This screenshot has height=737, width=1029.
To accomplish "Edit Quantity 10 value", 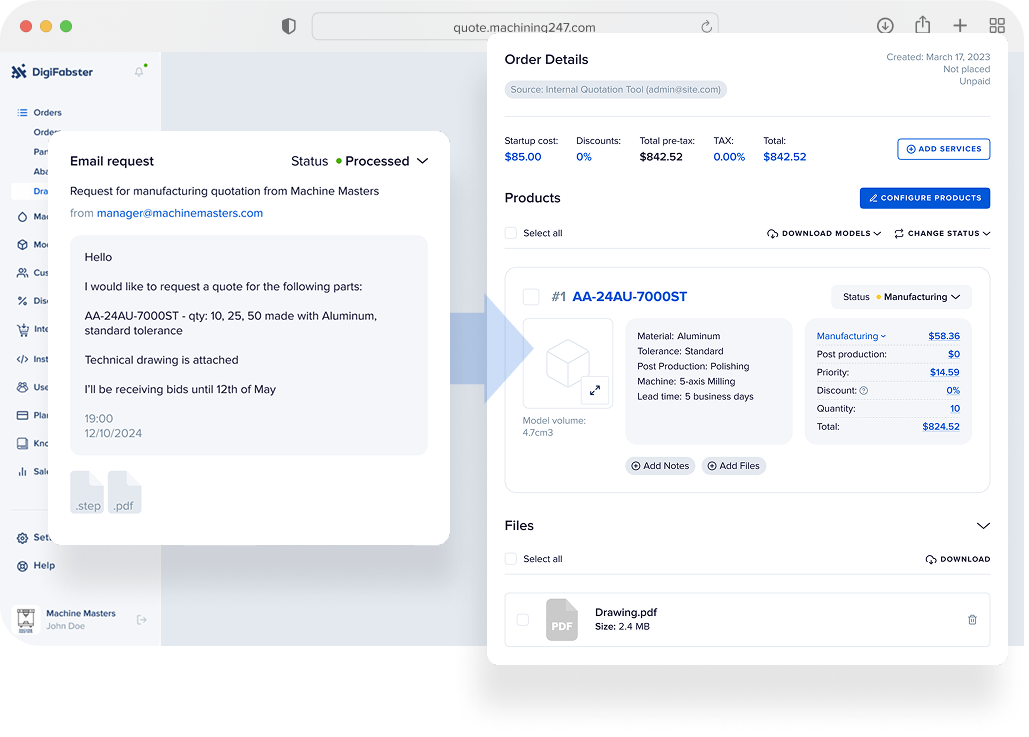I will [955, 408].
